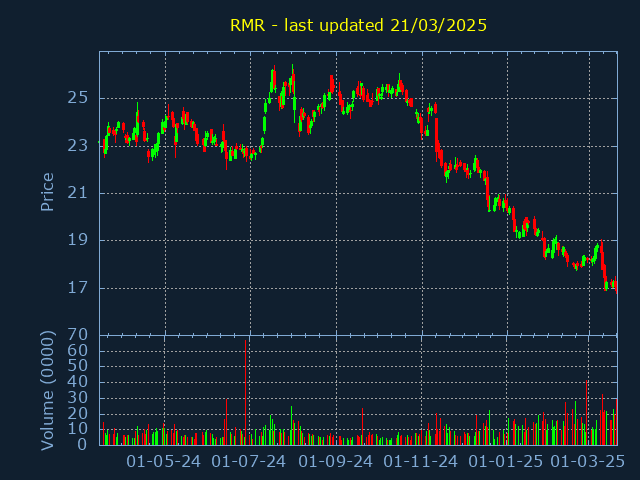The image size is (640, 480).
Task: Click the '70' volume axis label
Action: 78,335
